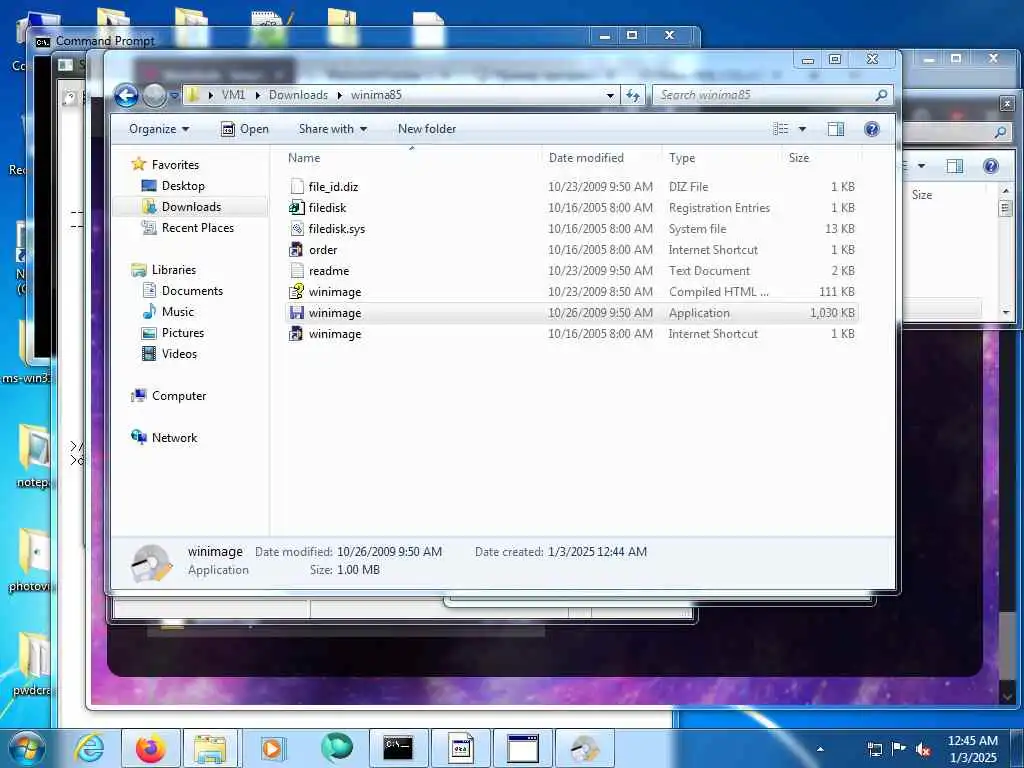
Task: Click the filedisk.sys file name text
Action: tap(337, 229)
